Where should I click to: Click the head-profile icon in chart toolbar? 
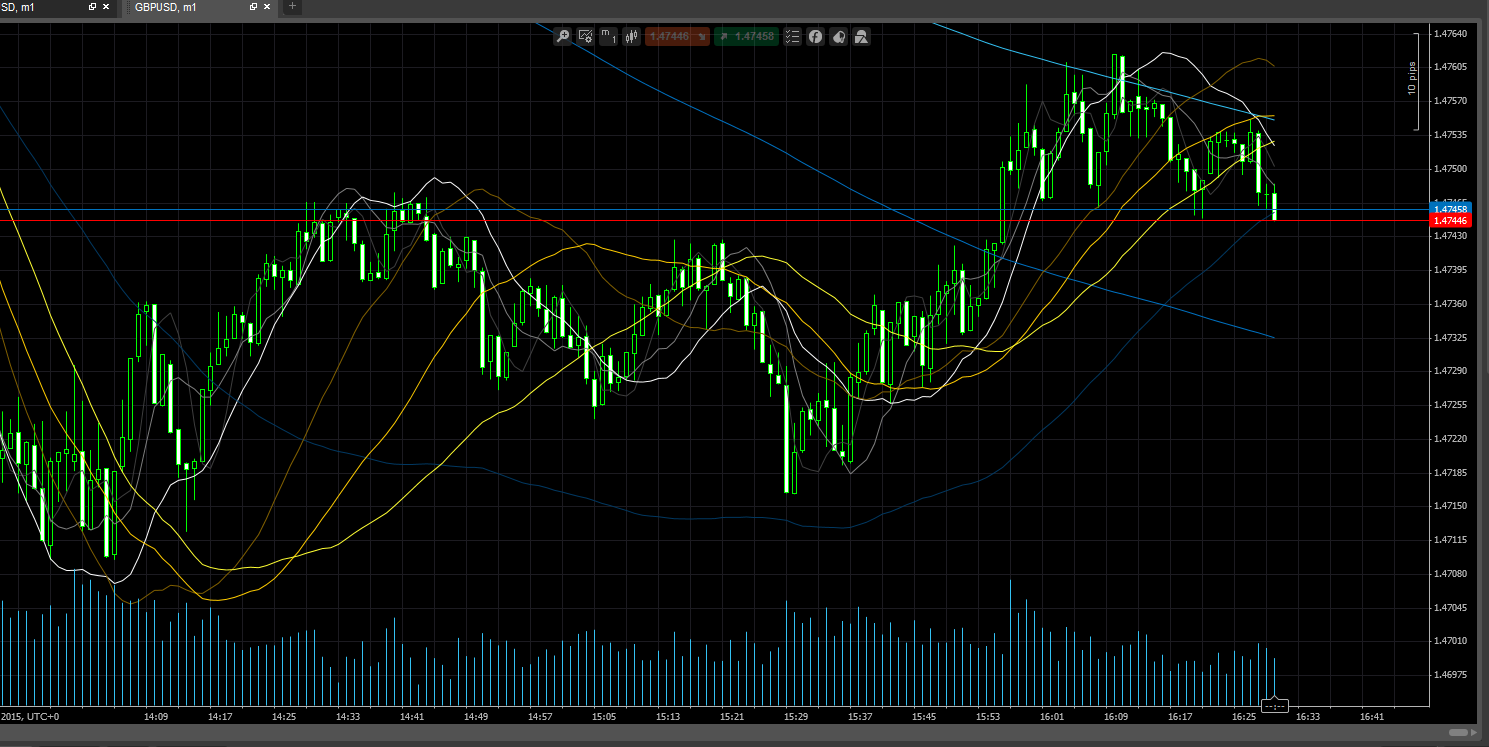[x=838, y=37]
